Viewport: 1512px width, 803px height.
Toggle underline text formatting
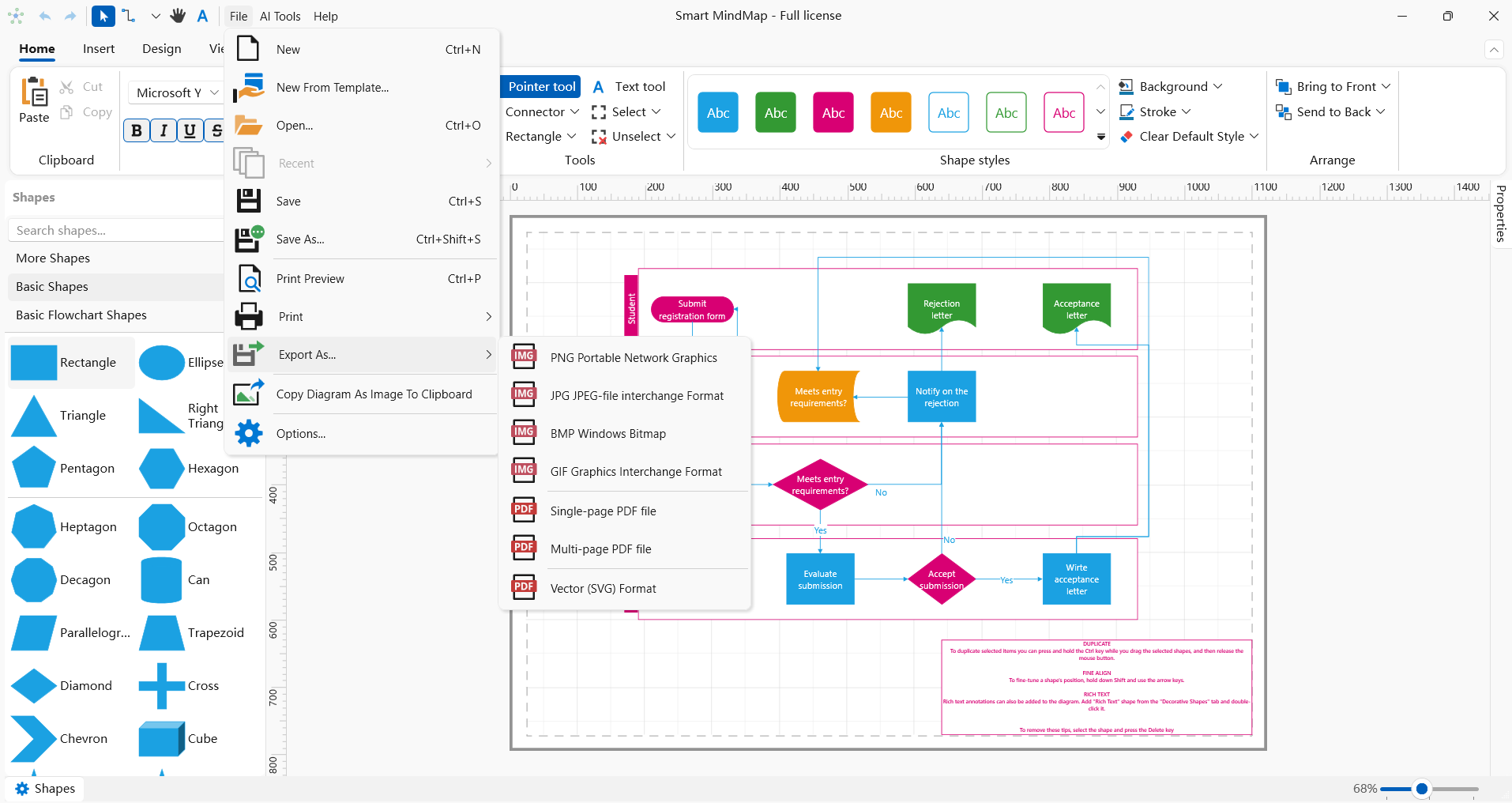[x=190, y=130]
